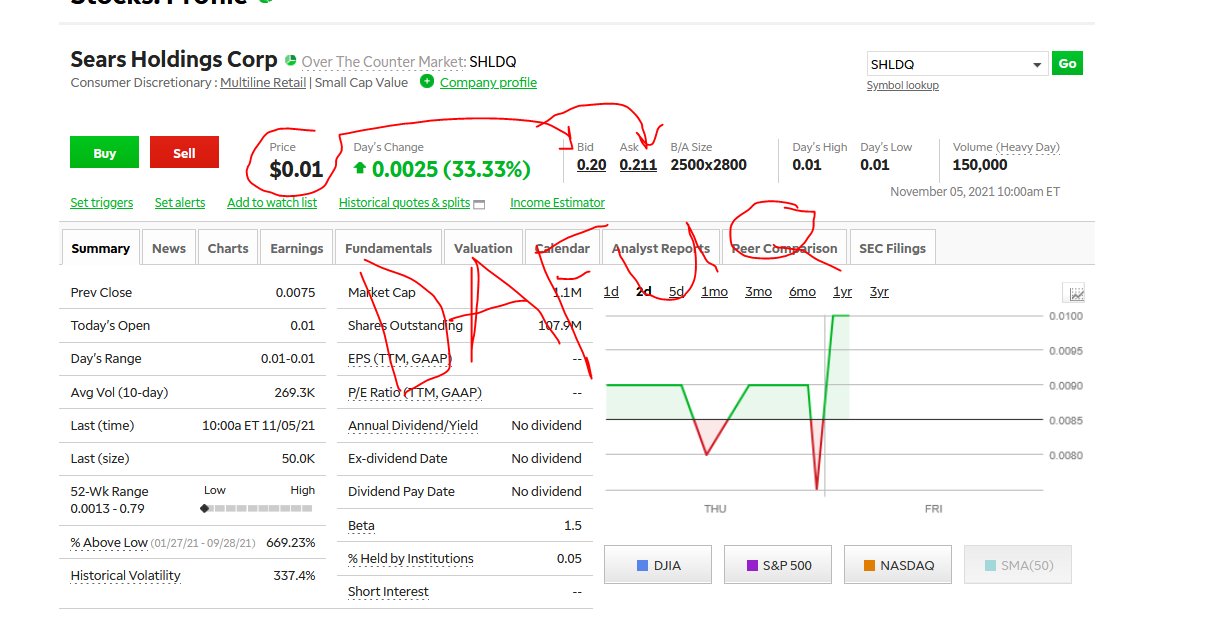
Task: Open the Fundamentals tab
Action: click(x=389, y=248)
